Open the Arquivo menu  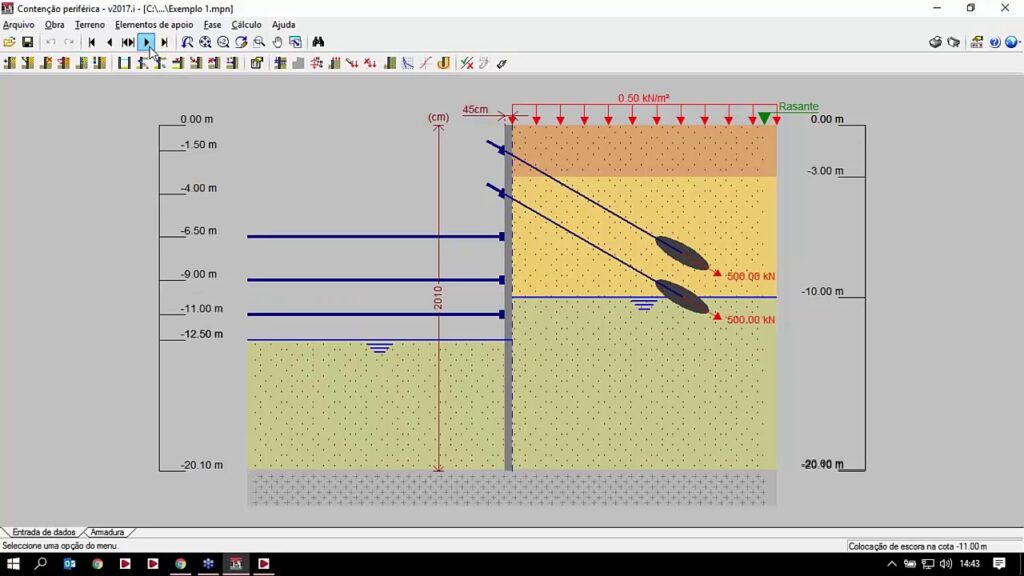[18, 24]
